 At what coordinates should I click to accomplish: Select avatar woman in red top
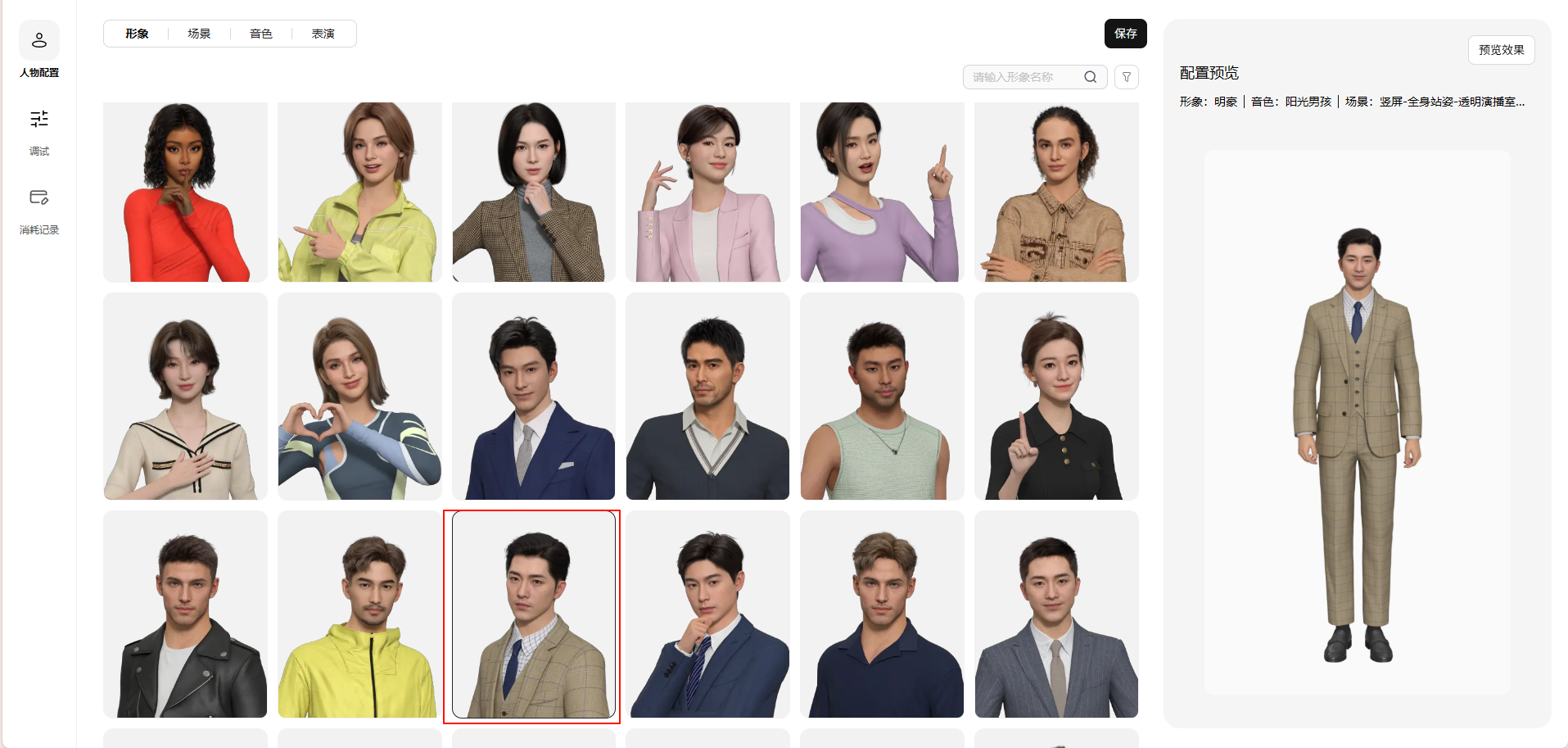click(x=185, y=192)
